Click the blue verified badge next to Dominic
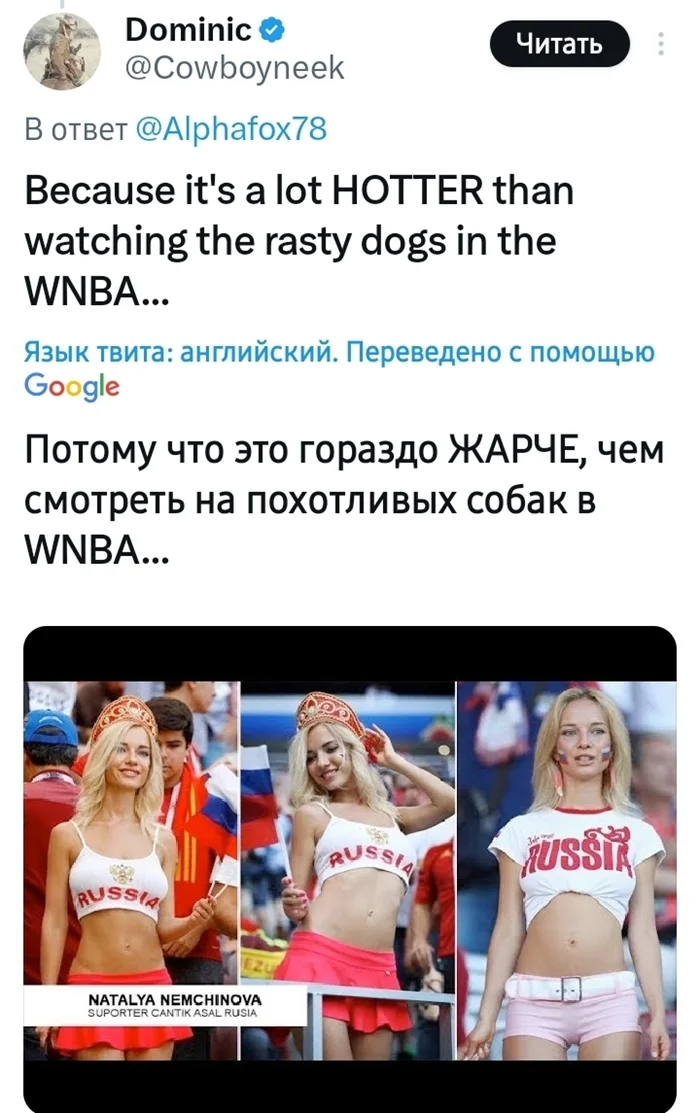The height and width of the screenshot is (1113, 700). (x=272, y=31)
